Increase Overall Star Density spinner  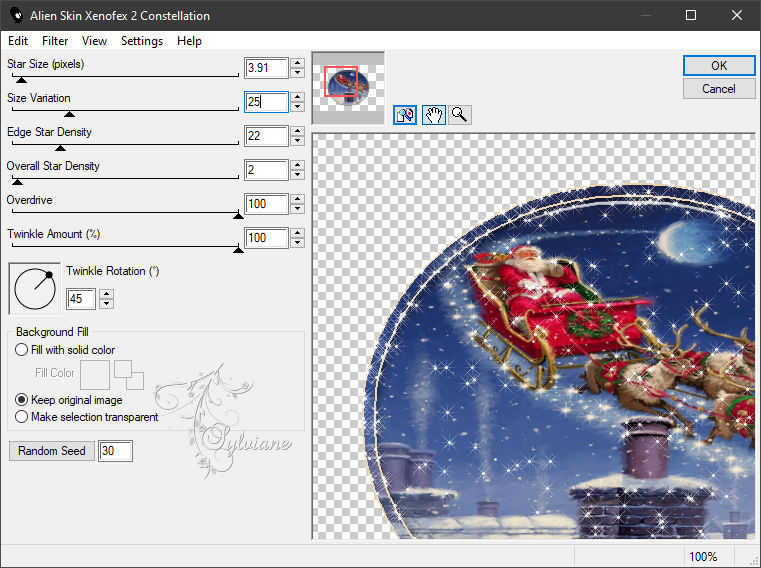tap(298, 165)
